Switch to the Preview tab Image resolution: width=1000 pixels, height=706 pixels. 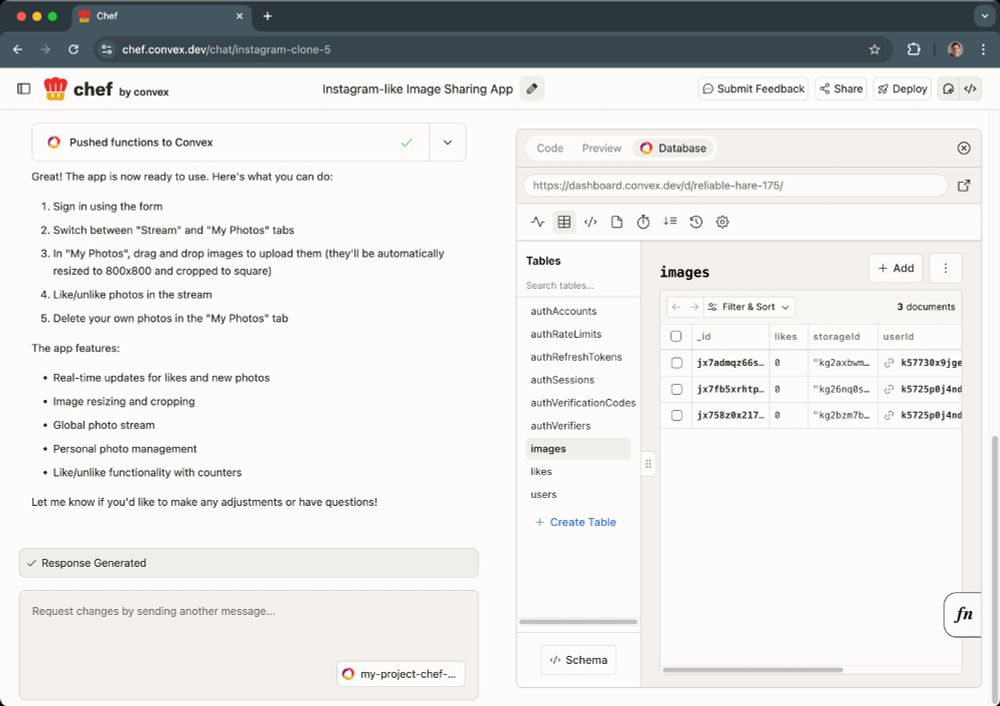coord(601,148)
